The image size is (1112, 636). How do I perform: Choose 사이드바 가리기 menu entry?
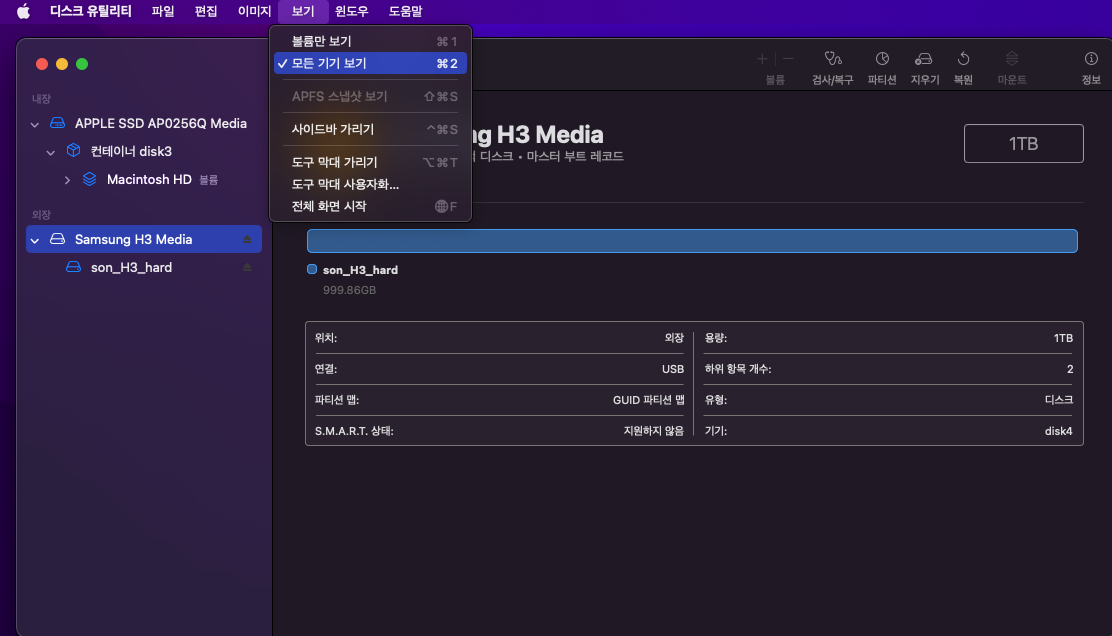[370, 129]
